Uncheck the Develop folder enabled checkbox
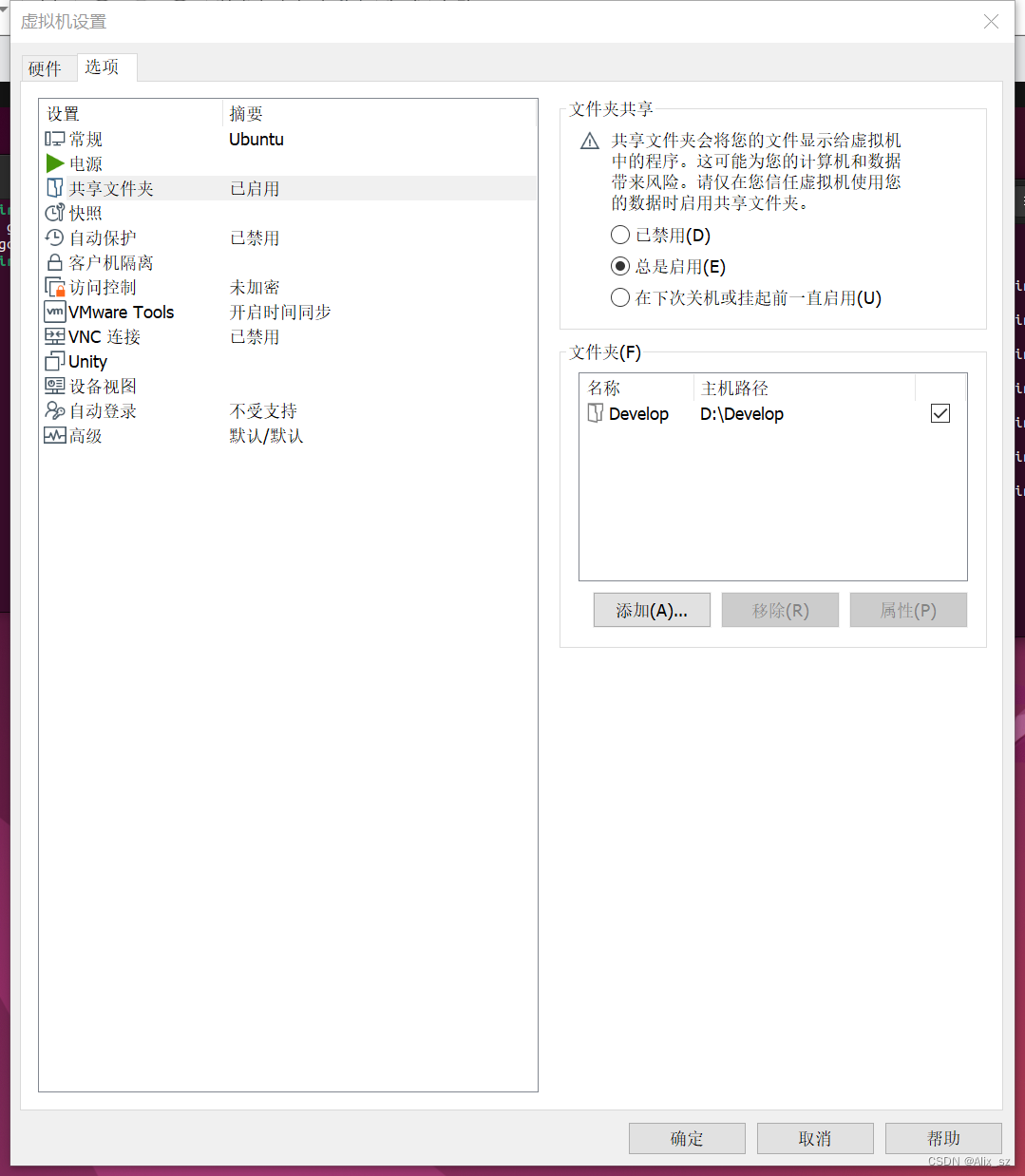1025x1176 pixels. pos(940,413)
